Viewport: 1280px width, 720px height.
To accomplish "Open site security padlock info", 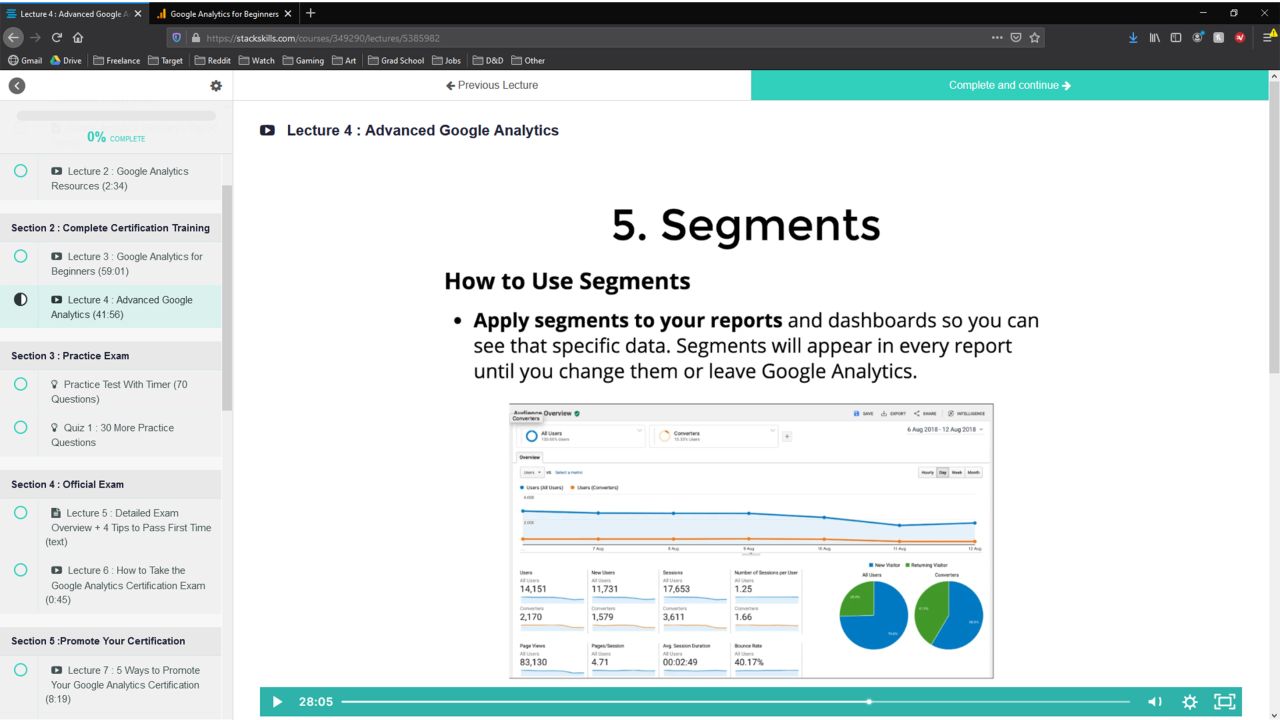I will coord(196,38).
